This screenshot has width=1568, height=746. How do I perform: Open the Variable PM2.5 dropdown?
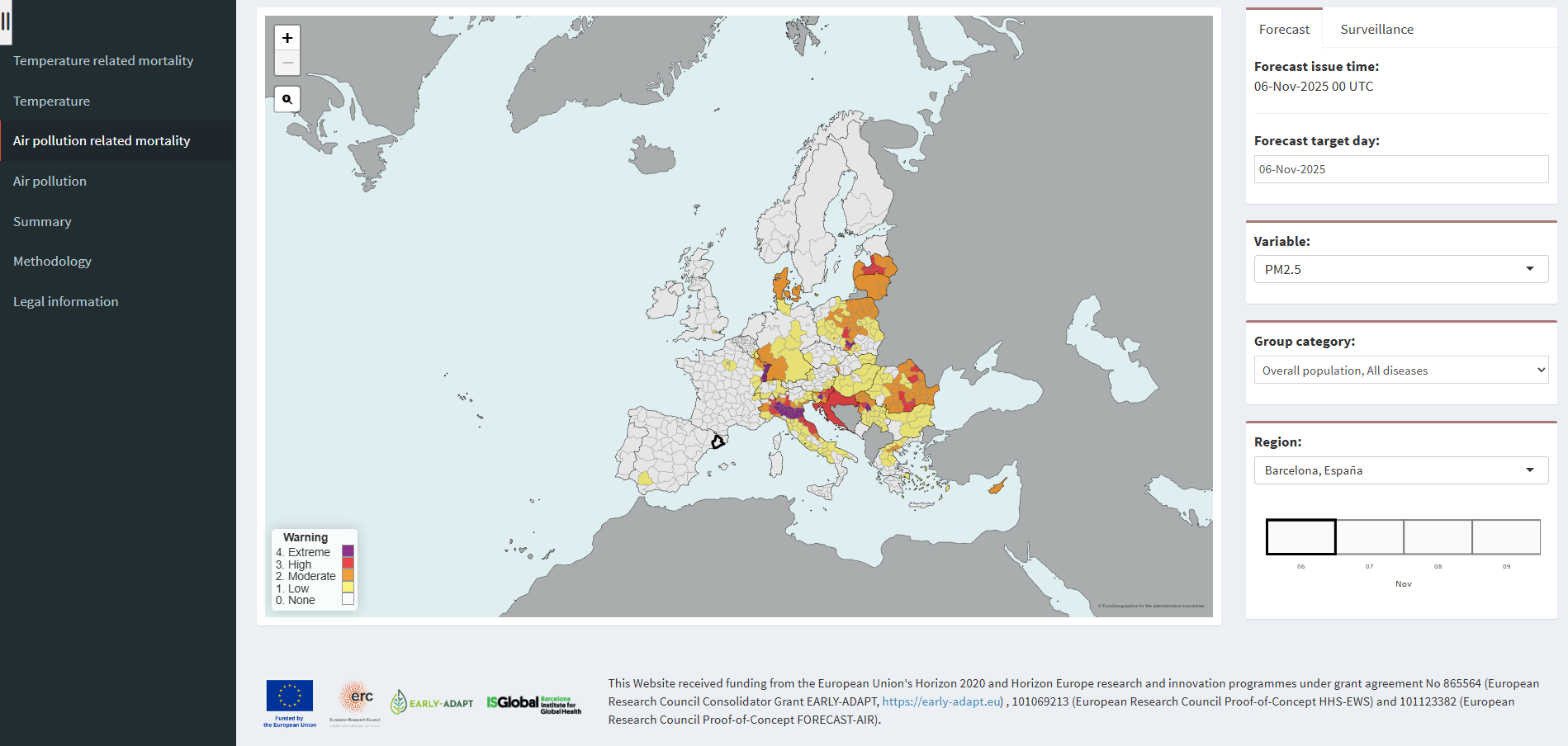1400,269
